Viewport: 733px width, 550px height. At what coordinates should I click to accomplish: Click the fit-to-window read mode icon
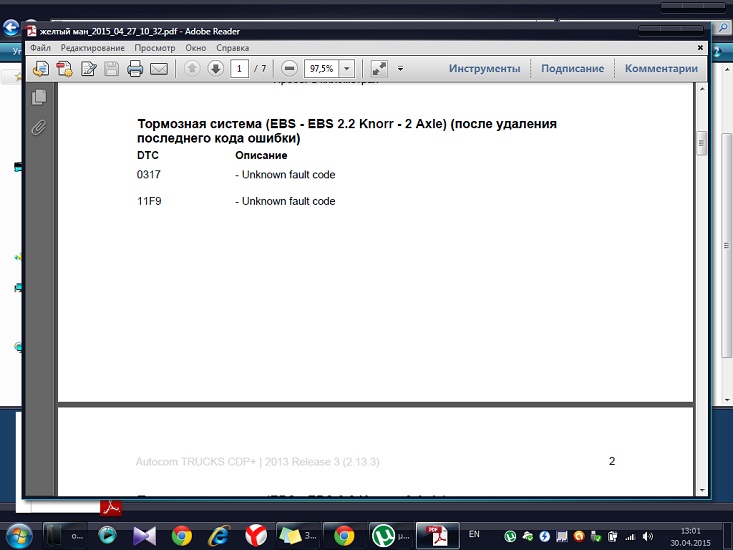(x=379, y=69)
